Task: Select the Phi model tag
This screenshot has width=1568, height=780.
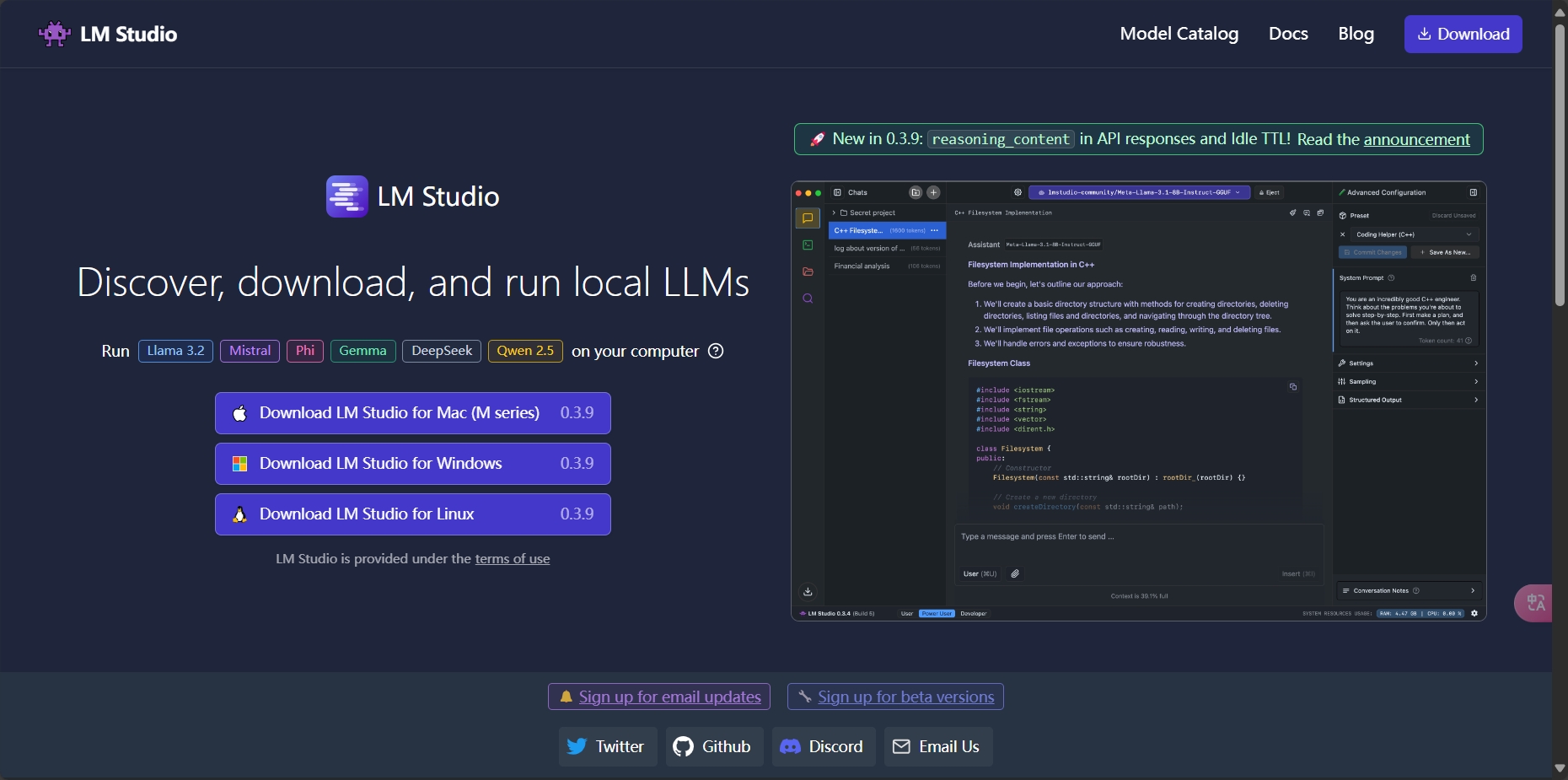Action: [x=305, y=351]
